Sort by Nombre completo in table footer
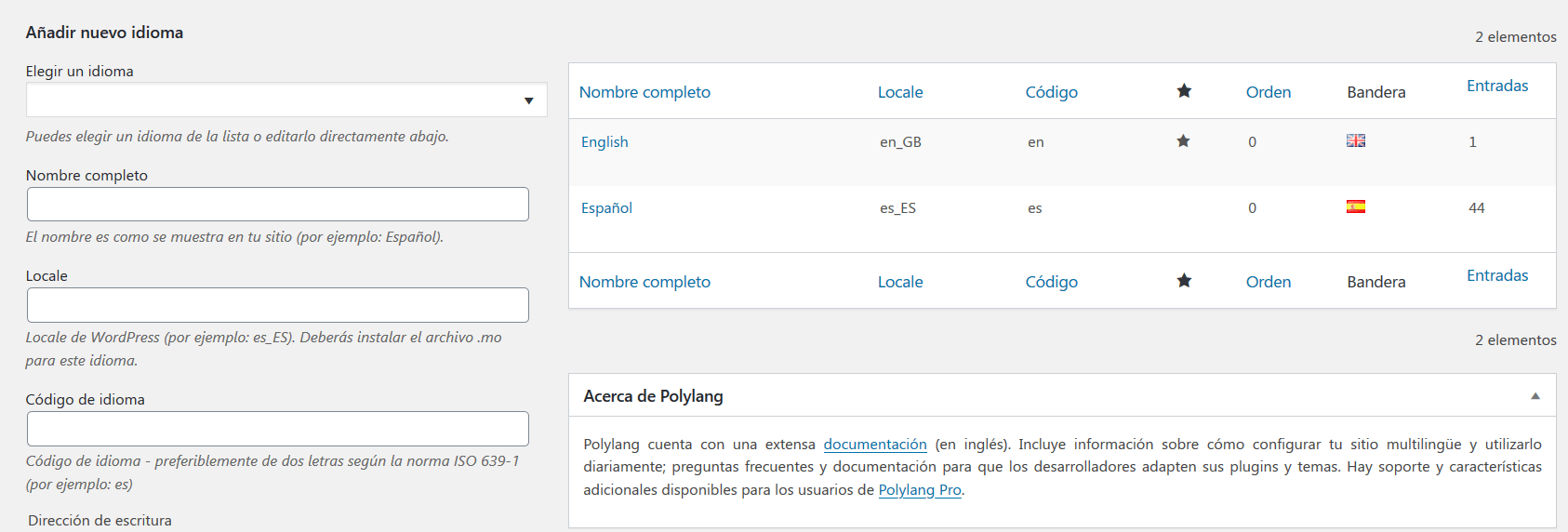 644,282
